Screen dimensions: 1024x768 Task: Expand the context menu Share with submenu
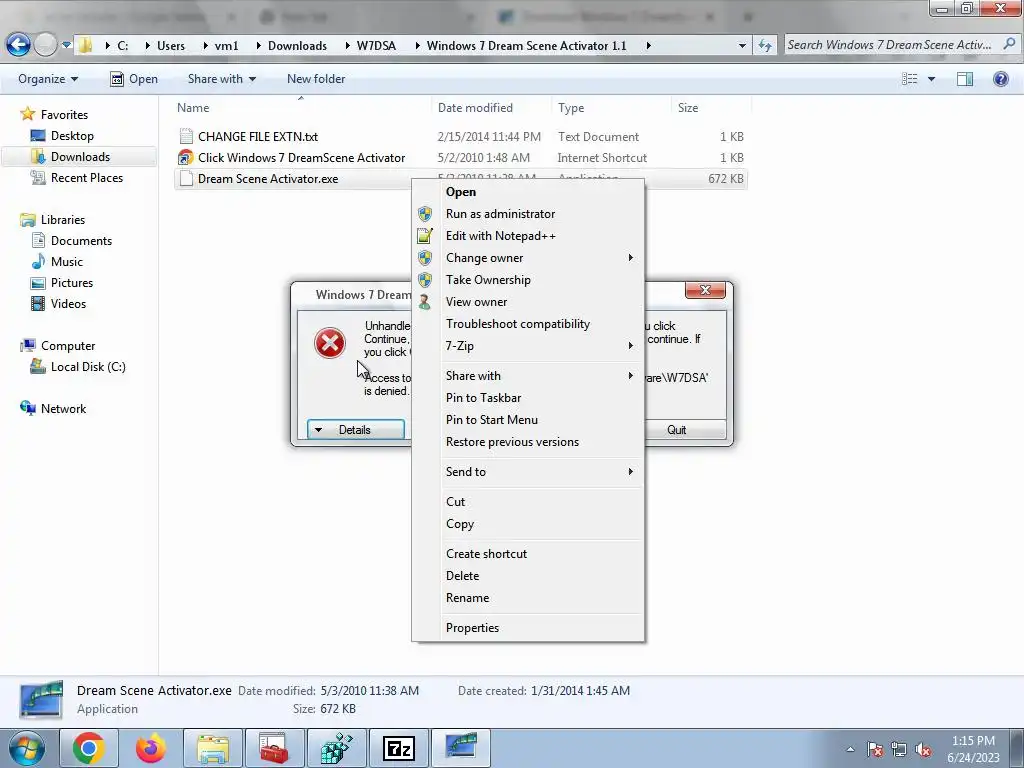point(528,376)
